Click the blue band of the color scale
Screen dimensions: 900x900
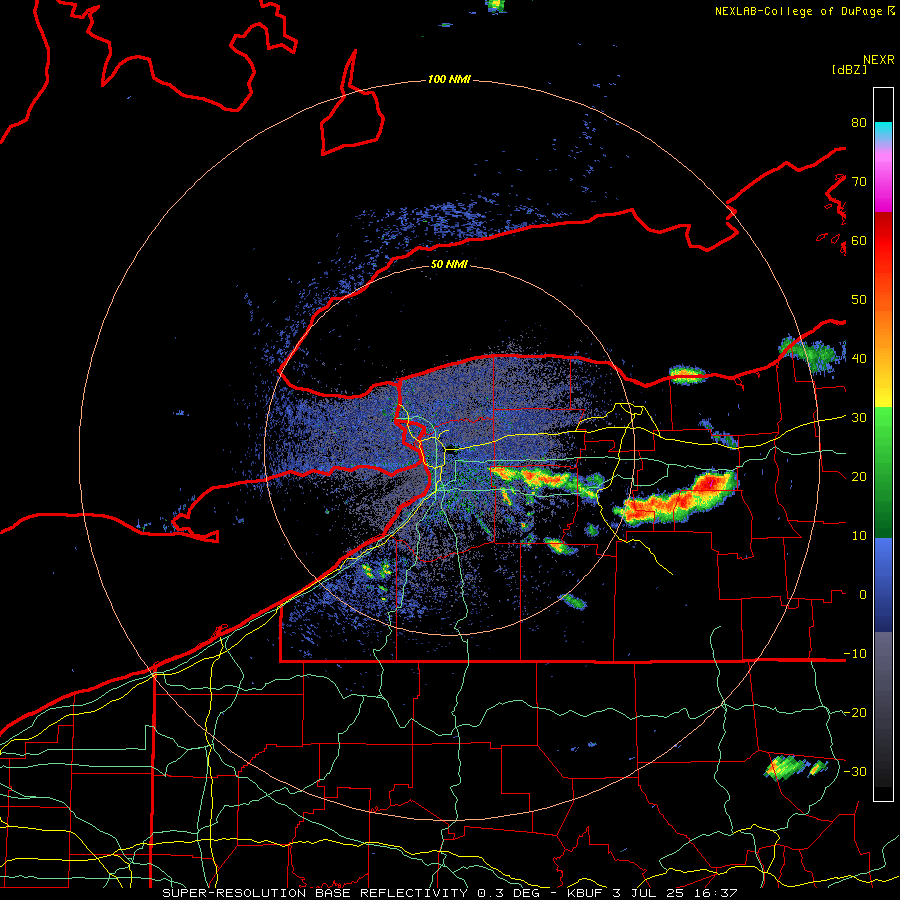883,585
